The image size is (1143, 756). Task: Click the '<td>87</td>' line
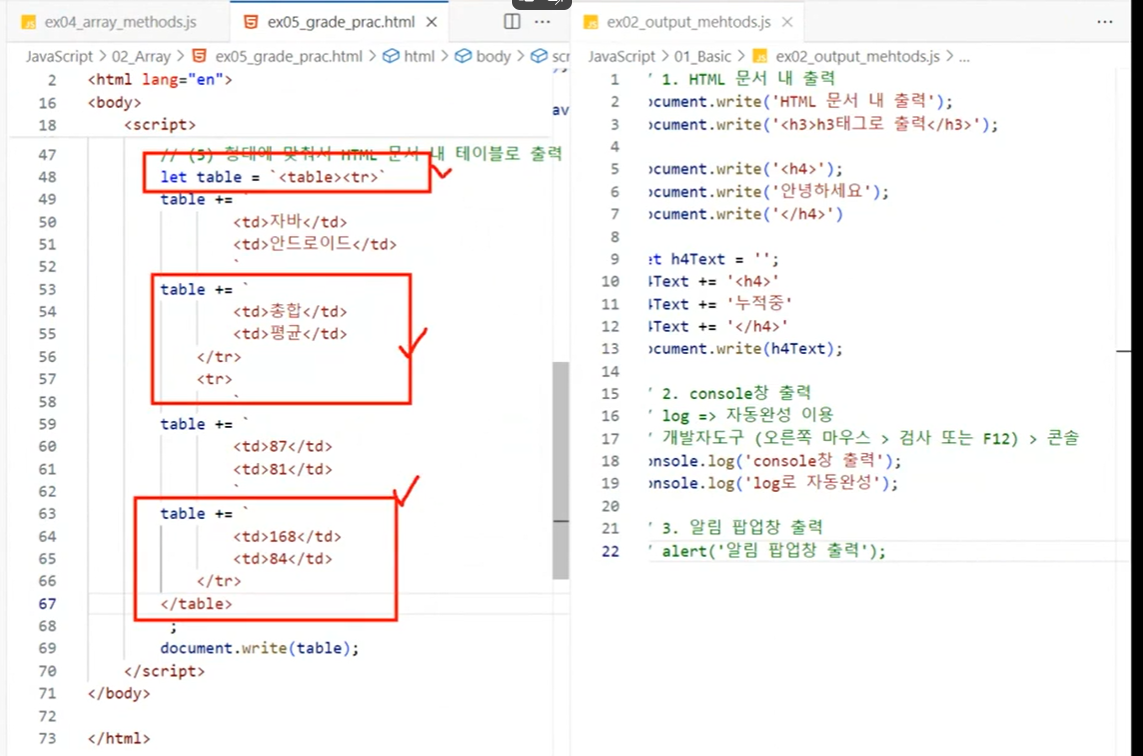[283, 446]
